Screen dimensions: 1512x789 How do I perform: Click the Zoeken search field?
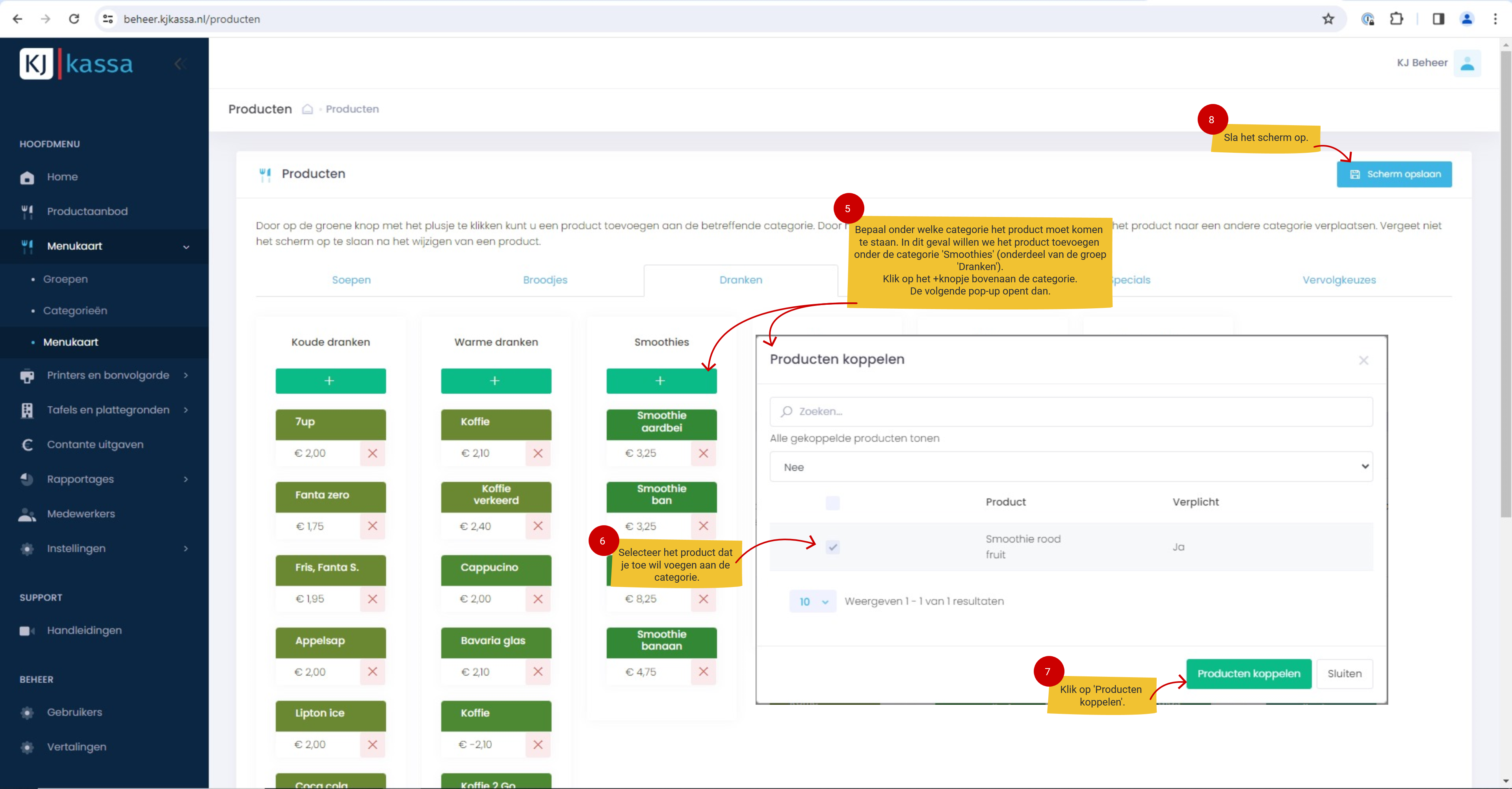tap(1071, 411)
